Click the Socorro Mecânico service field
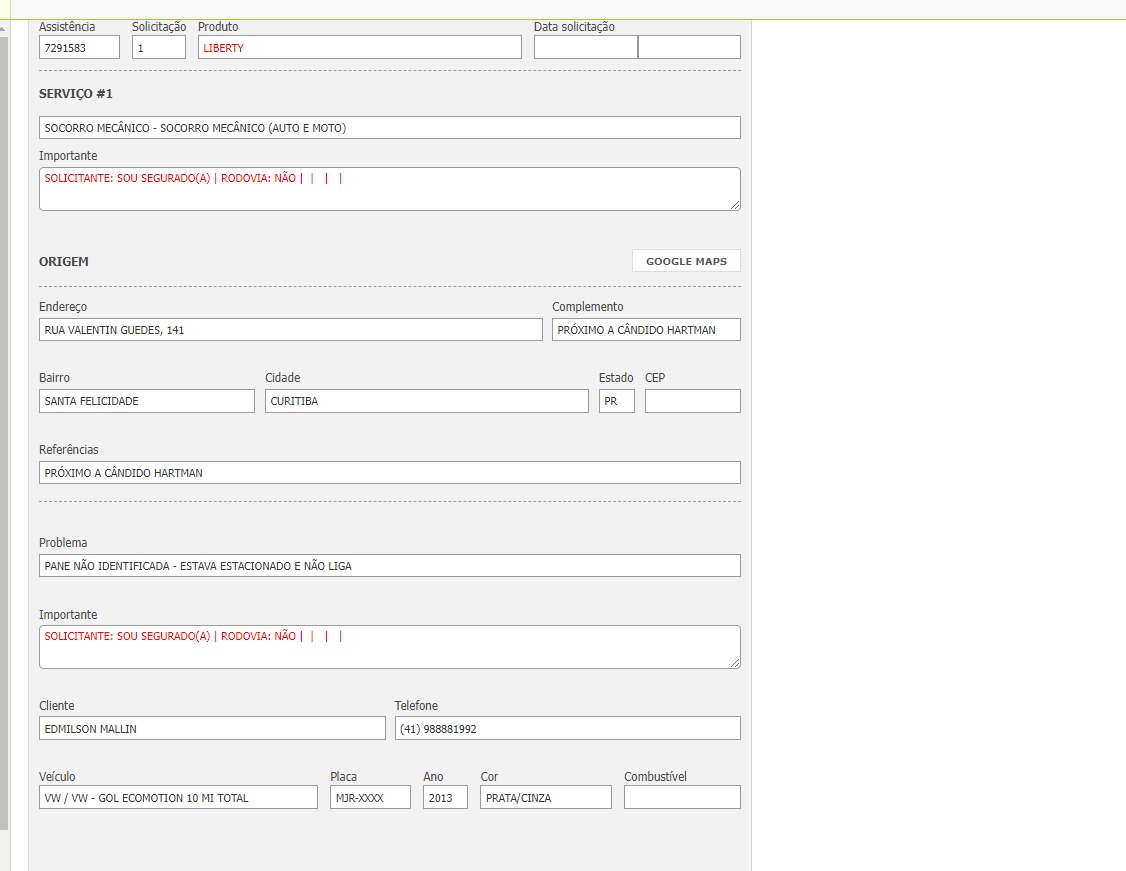 point(389,128)
